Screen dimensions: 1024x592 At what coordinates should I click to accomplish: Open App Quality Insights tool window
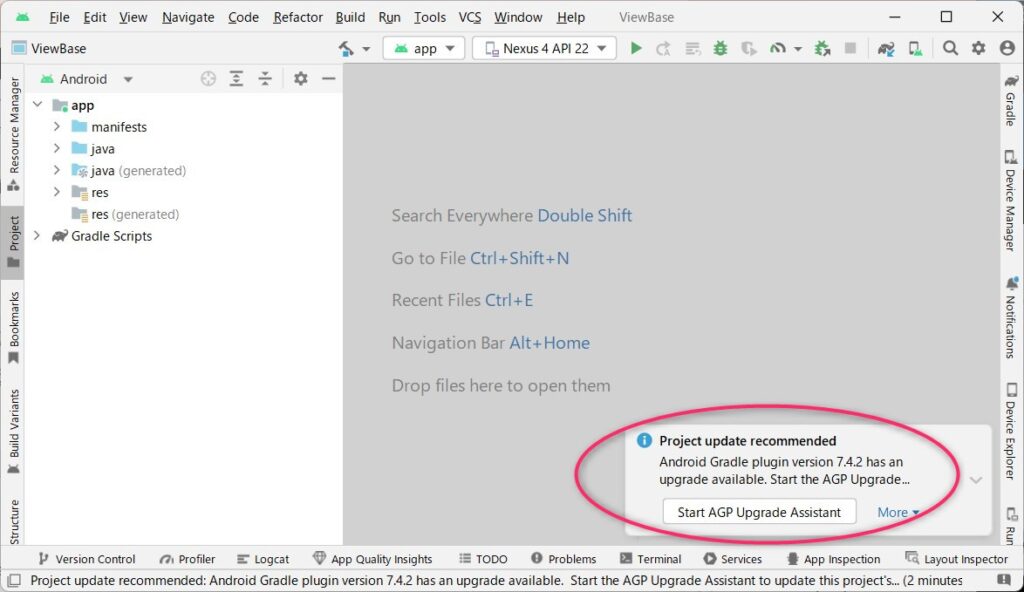click(373, 559)
